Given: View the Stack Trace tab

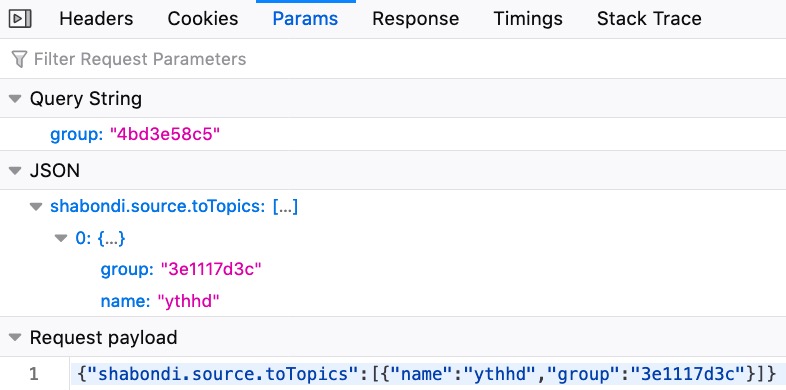Looking at the screenshot, I should [649, 19].
